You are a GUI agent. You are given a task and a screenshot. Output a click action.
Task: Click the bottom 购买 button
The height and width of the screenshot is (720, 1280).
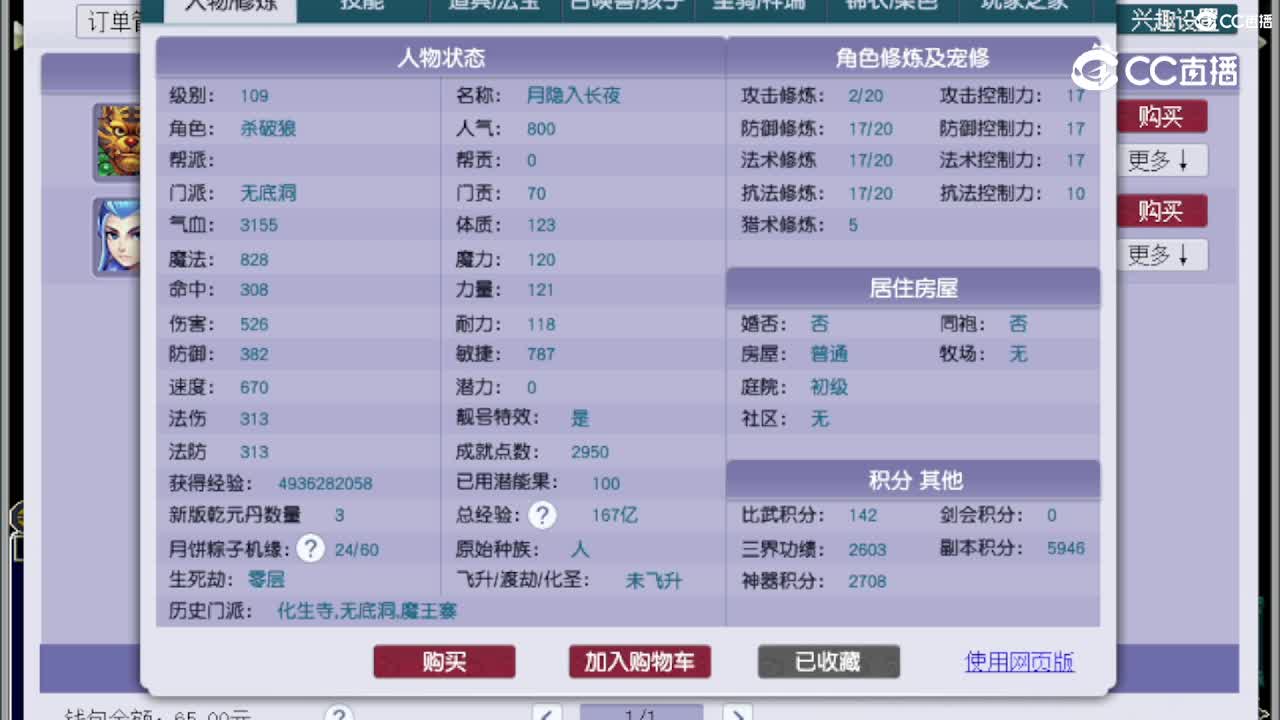[x=444, y=661]
